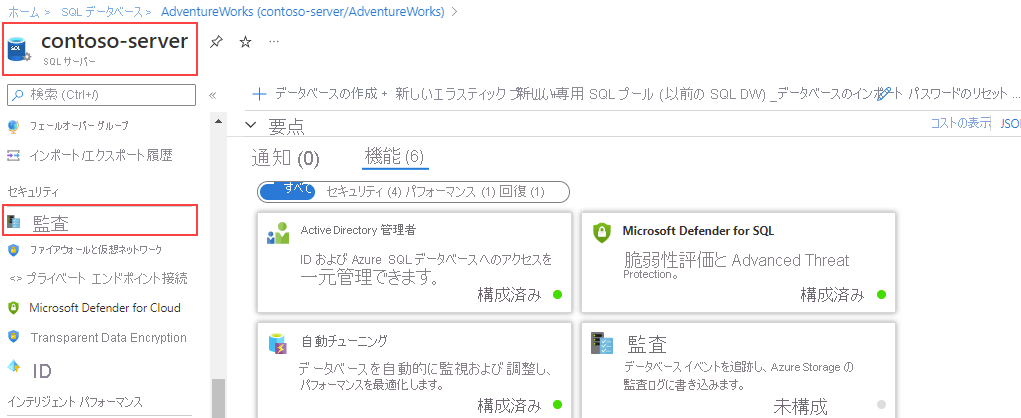Open the 監査 card title
The width and height of the screenshot is (1021, 418).
tap(647, 343)
